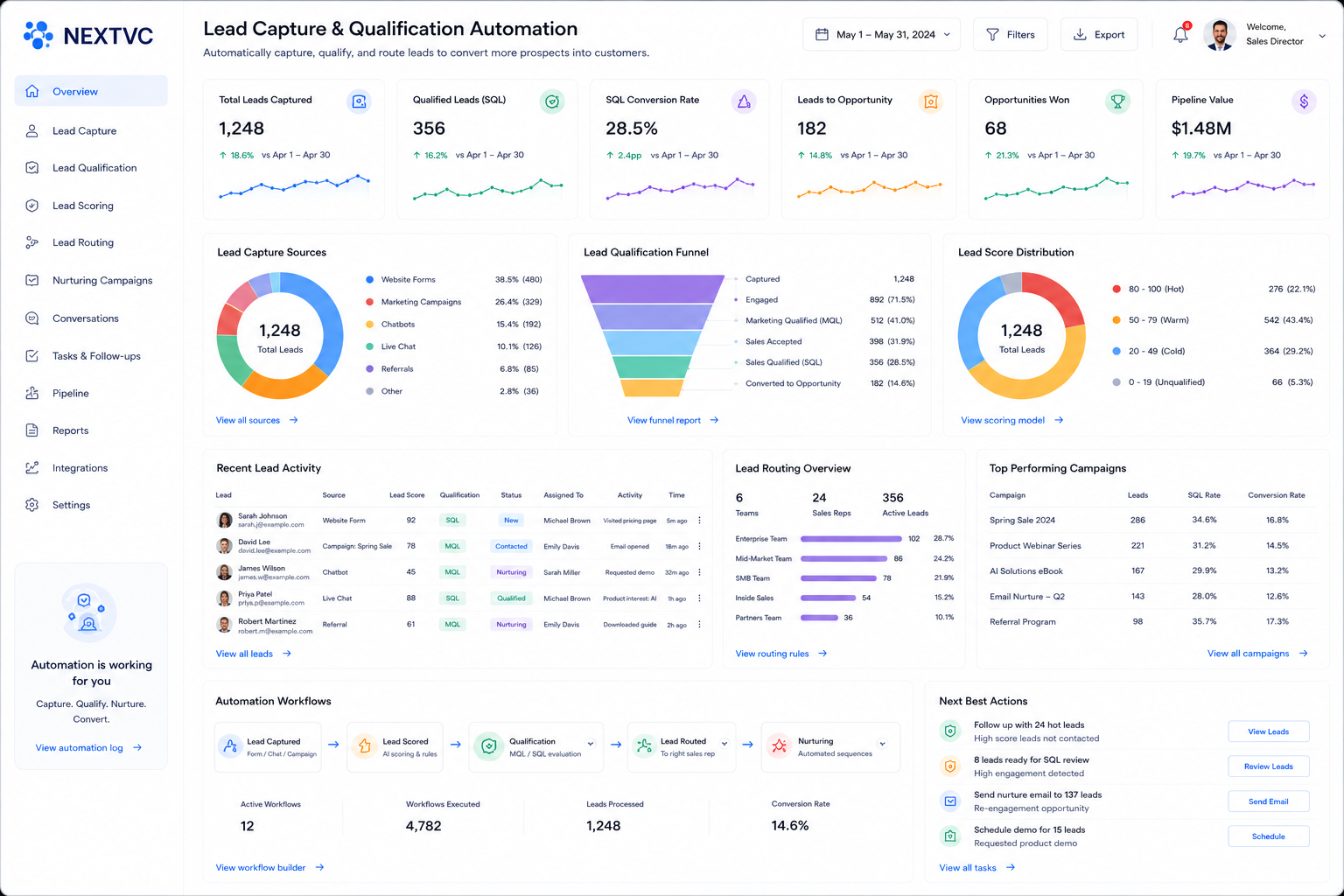
Task: Open row options for James Wilson
Action: 699,572
